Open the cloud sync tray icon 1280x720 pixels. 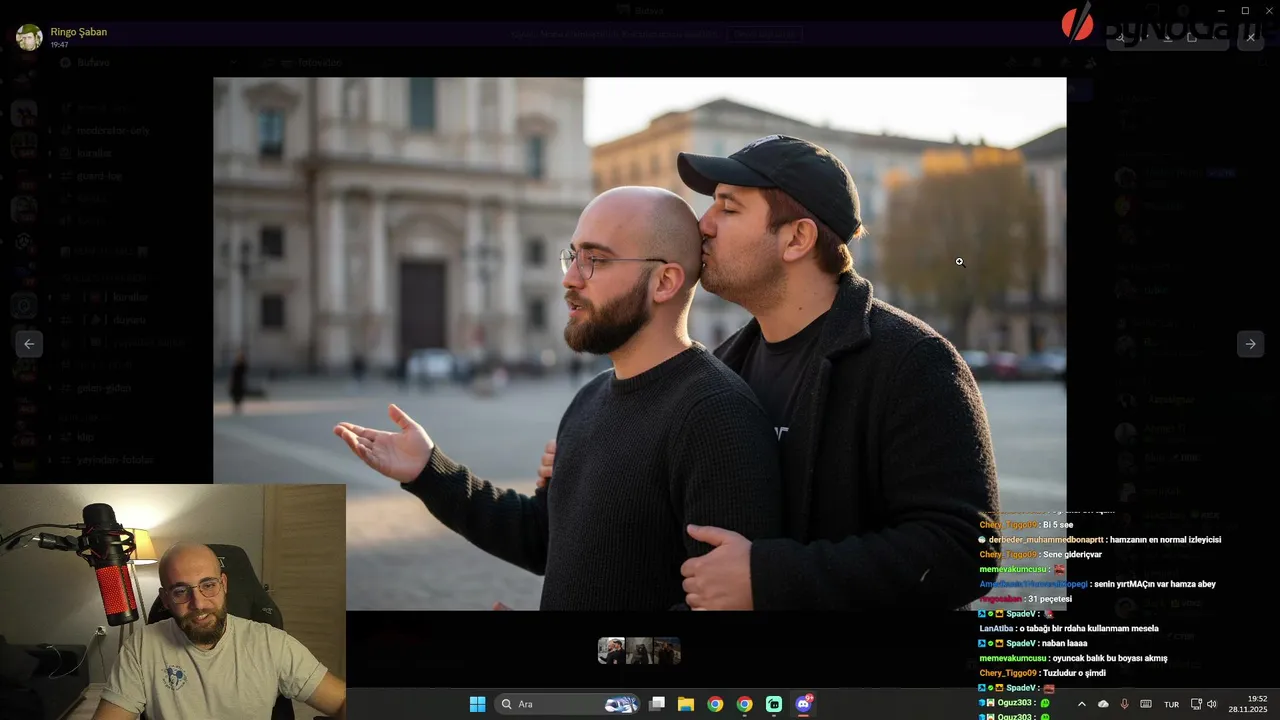(1103, 704)
